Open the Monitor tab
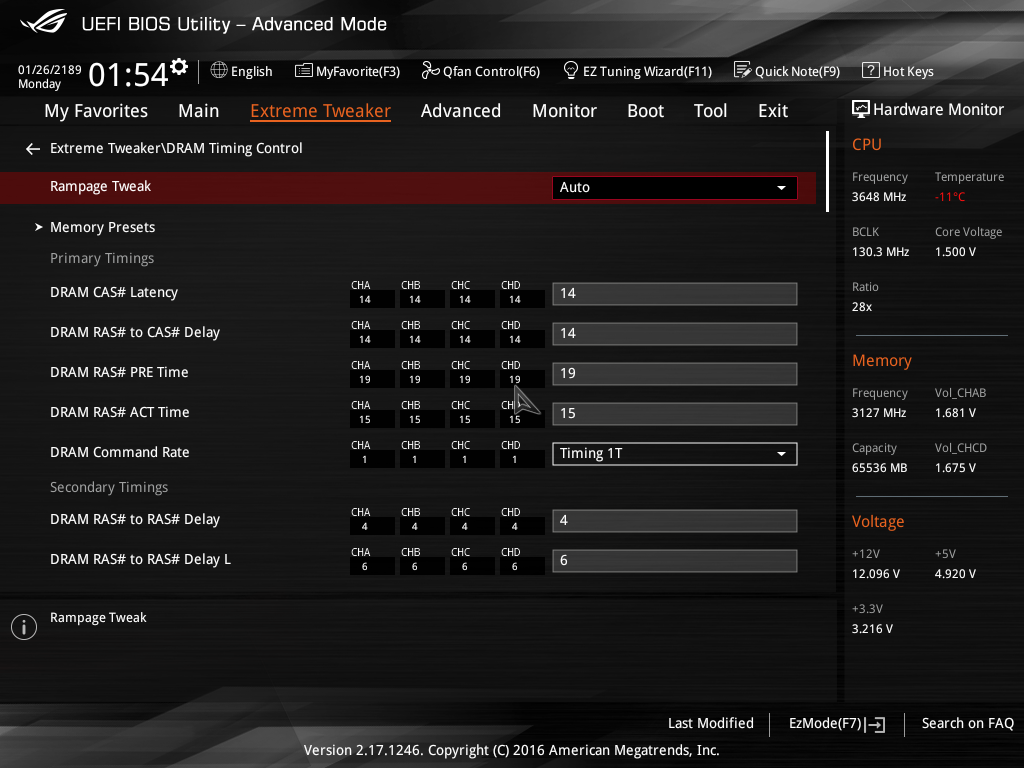The image size is (1024, 768). [x=564, y=111]
